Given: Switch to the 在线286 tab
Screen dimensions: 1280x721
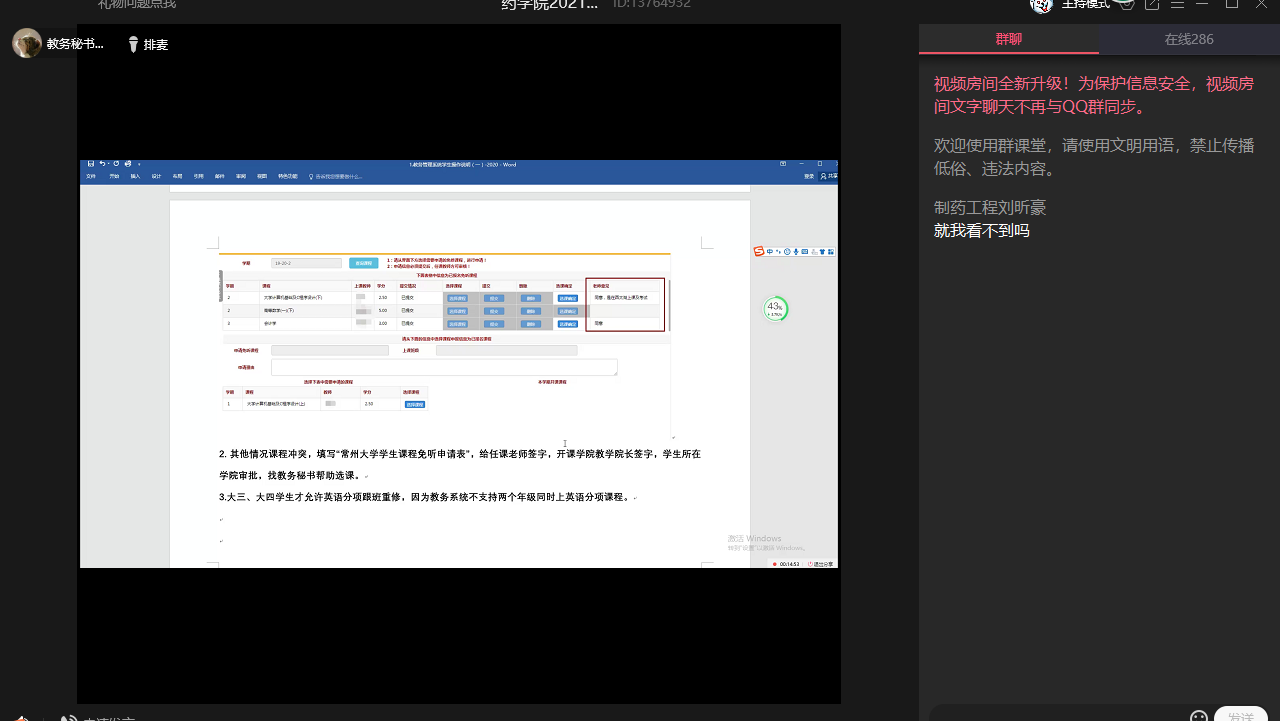Looking at the screenshot, I should pyautogui.click(x=1189, y=39).
